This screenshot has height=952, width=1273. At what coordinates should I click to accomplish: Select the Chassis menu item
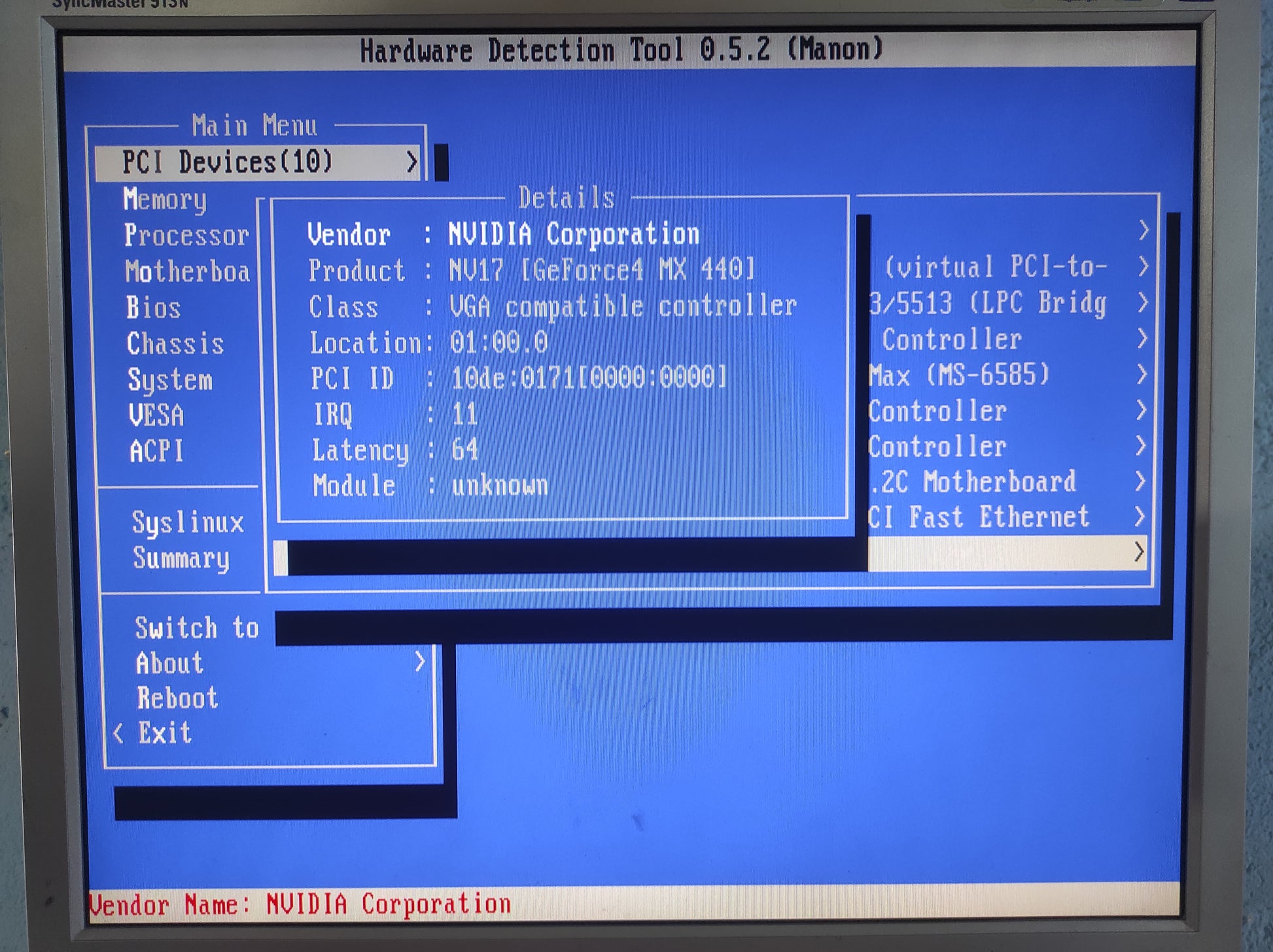tap(175, 344)
